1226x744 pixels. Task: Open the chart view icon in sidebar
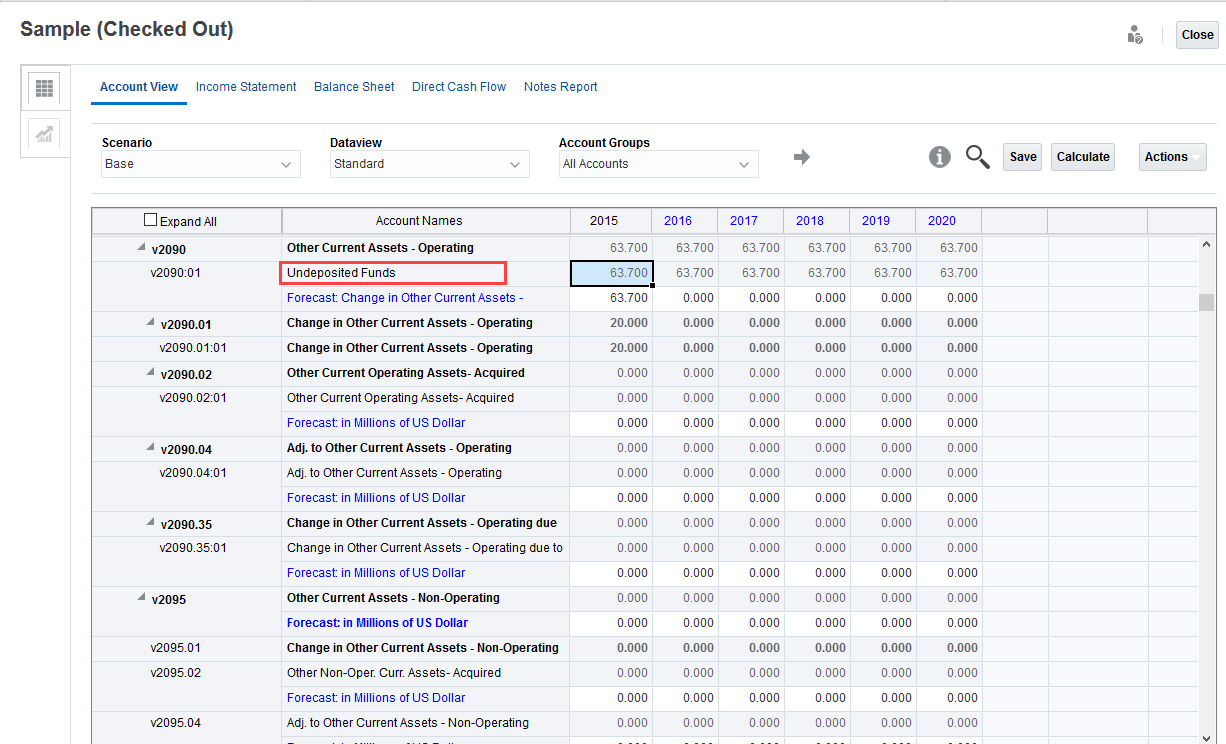(44, 135)
